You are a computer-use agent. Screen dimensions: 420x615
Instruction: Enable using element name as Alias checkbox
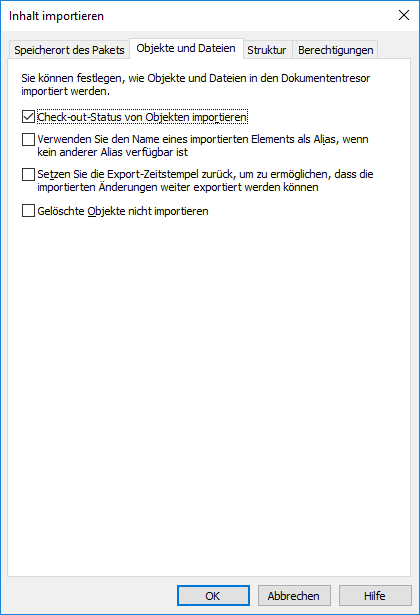(28, 139)
